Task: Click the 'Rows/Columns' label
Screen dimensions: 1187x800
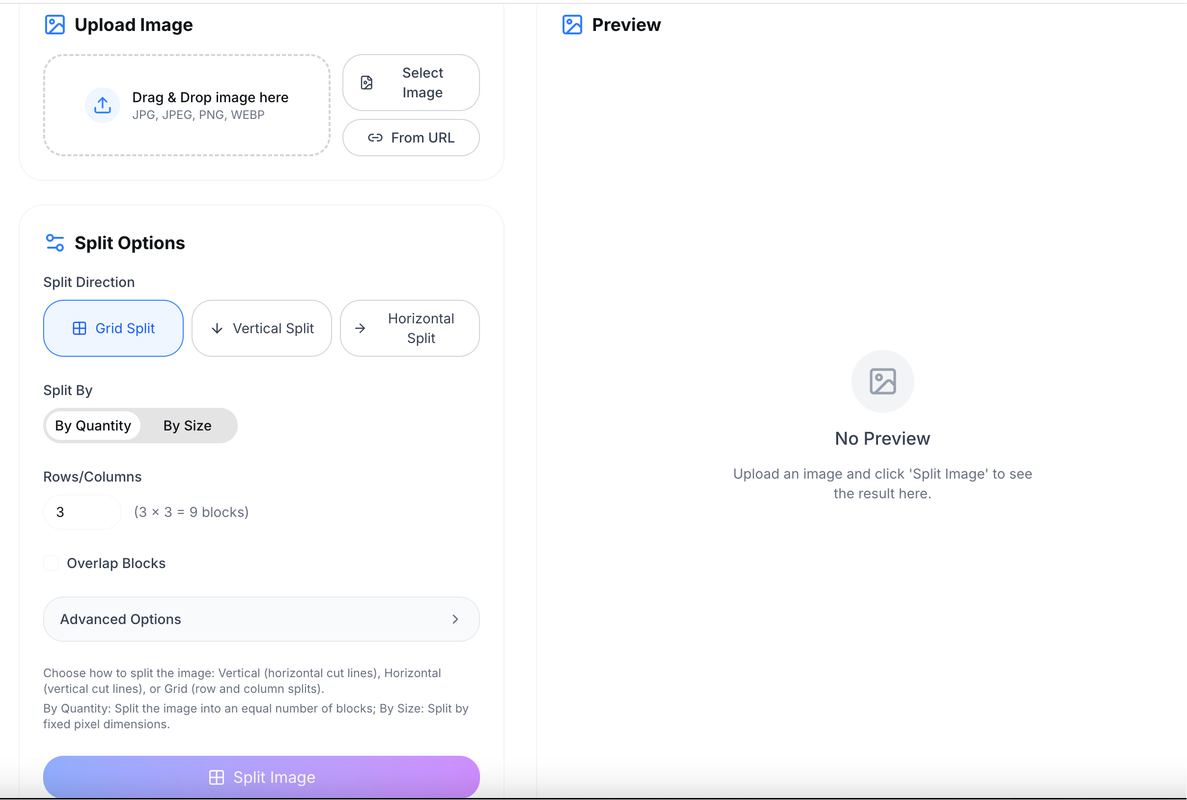Action: [x=92, y=477]
